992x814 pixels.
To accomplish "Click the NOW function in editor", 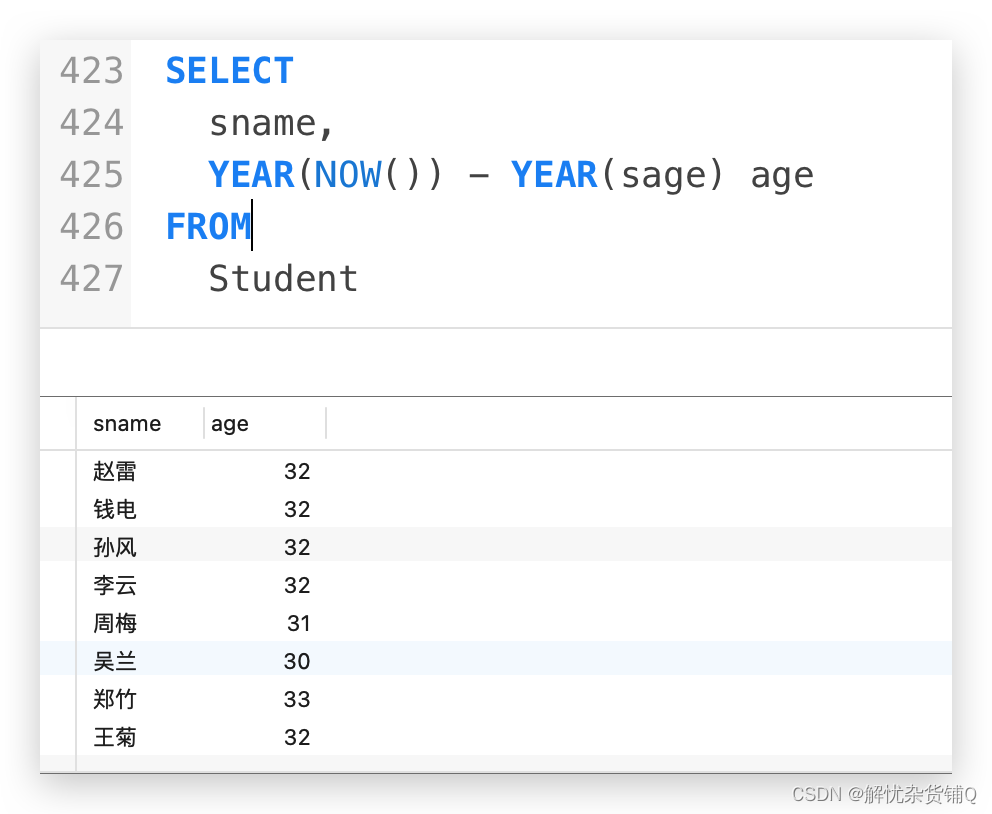I will click(x=349, y=175).
